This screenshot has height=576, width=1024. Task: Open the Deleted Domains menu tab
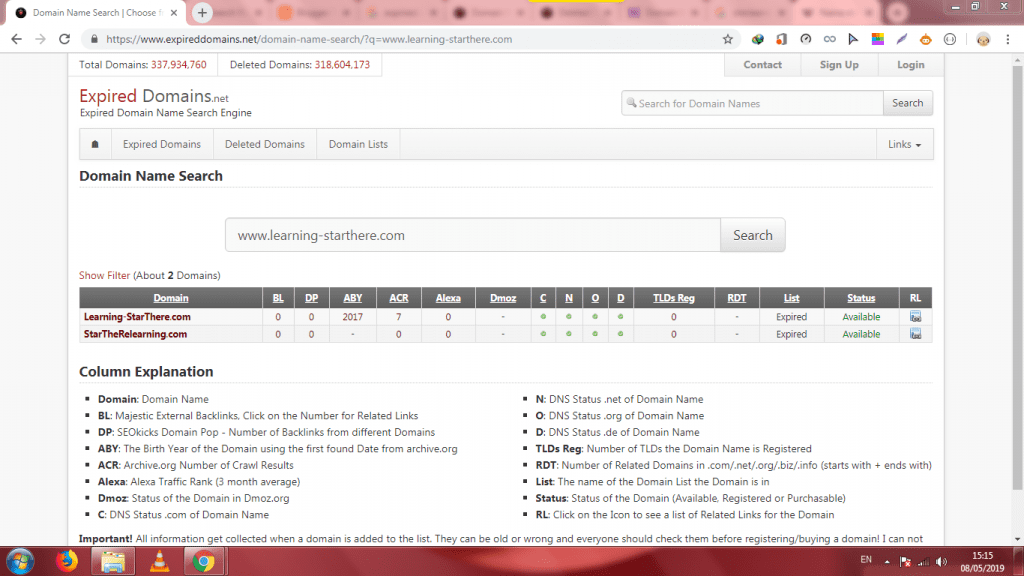point(264,144)
